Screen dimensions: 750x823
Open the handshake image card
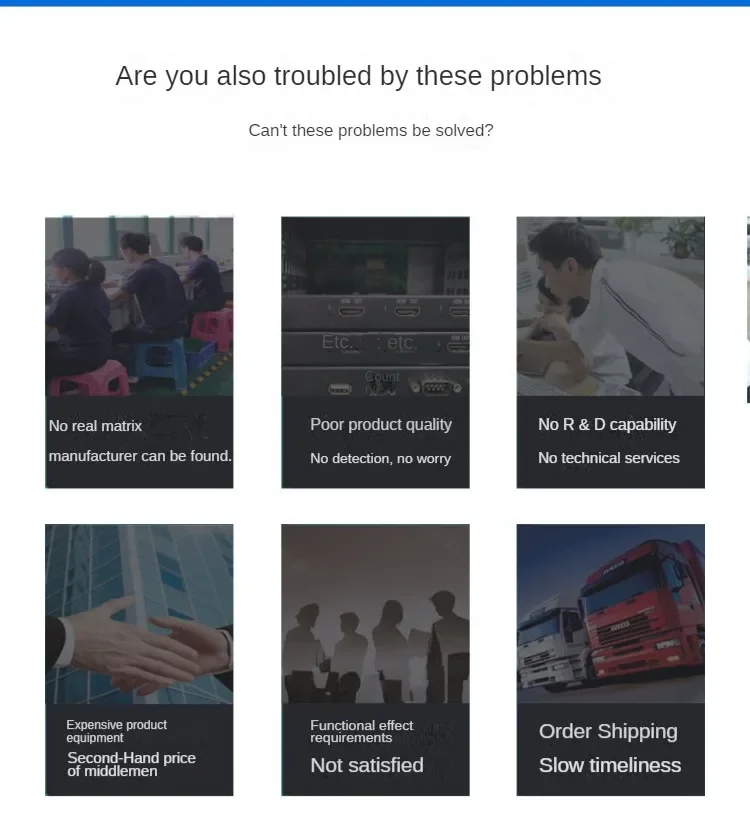click(139, 614)
